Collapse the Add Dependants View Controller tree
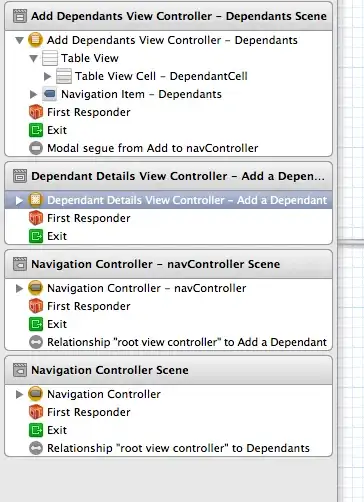 (19, 40)
